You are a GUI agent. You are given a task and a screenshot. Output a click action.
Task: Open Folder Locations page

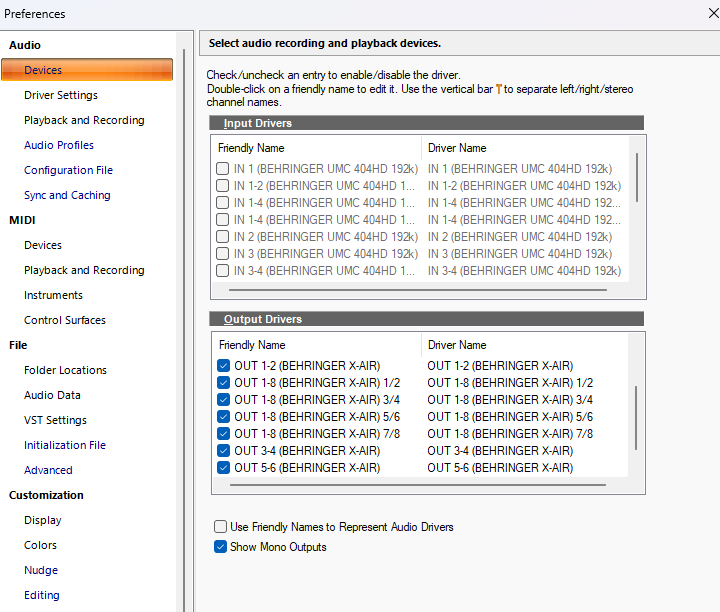click(x=65, y=370)
